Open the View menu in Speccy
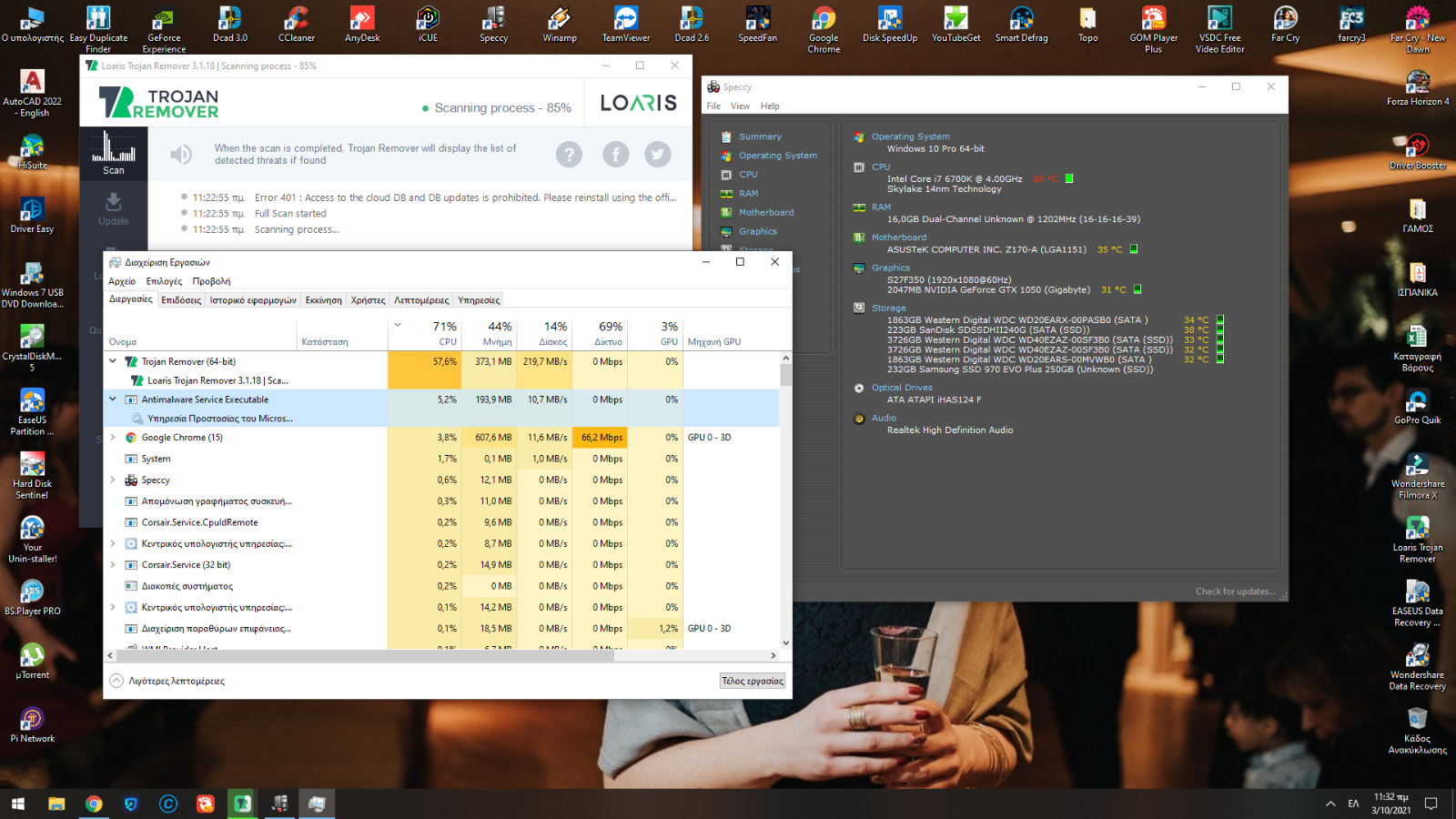The image size is (1456, 819). [x=741, y=106]
